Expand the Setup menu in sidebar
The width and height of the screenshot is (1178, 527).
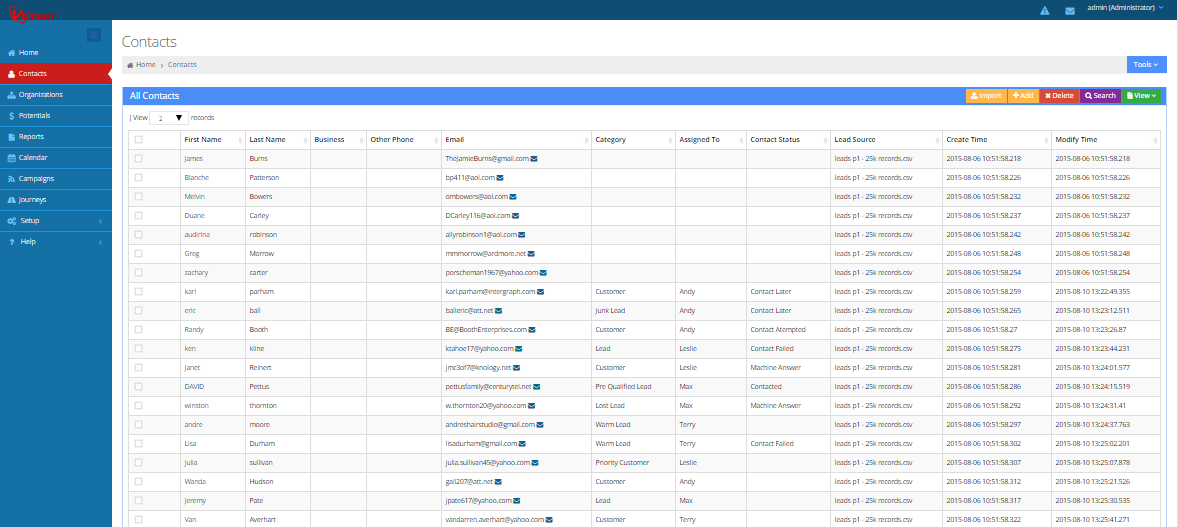pos(55,221)
